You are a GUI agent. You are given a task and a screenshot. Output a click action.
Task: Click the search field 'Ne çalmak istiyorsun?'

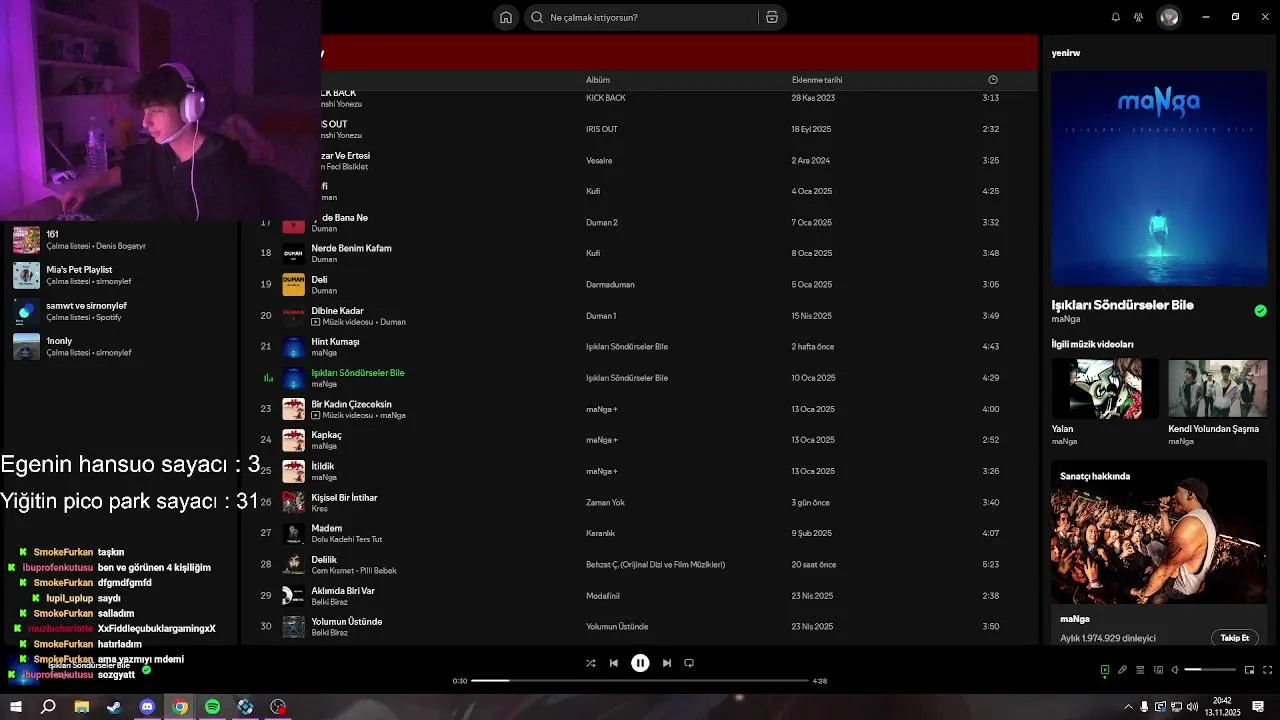(x=653, y=17)
